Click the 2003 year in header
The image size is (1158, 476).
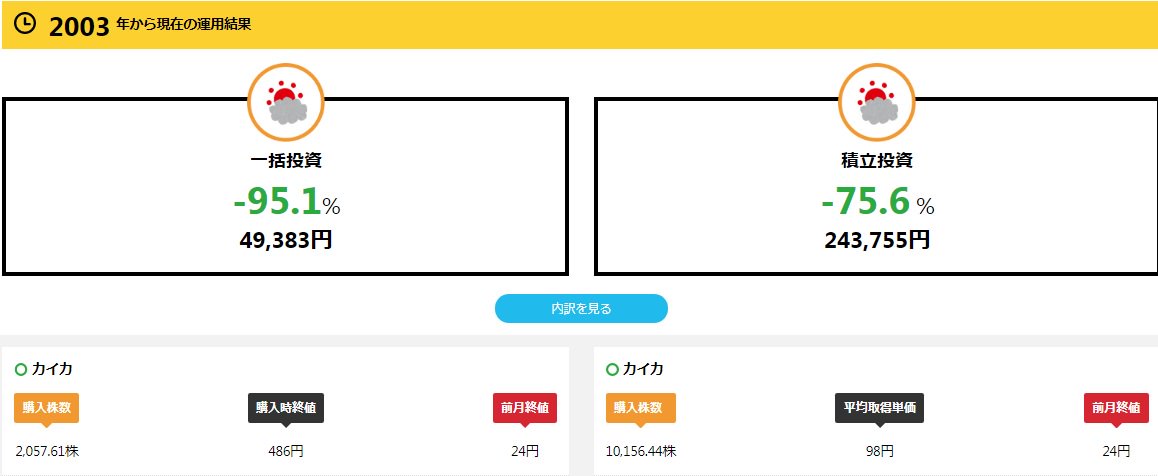(x=78, y=26)
